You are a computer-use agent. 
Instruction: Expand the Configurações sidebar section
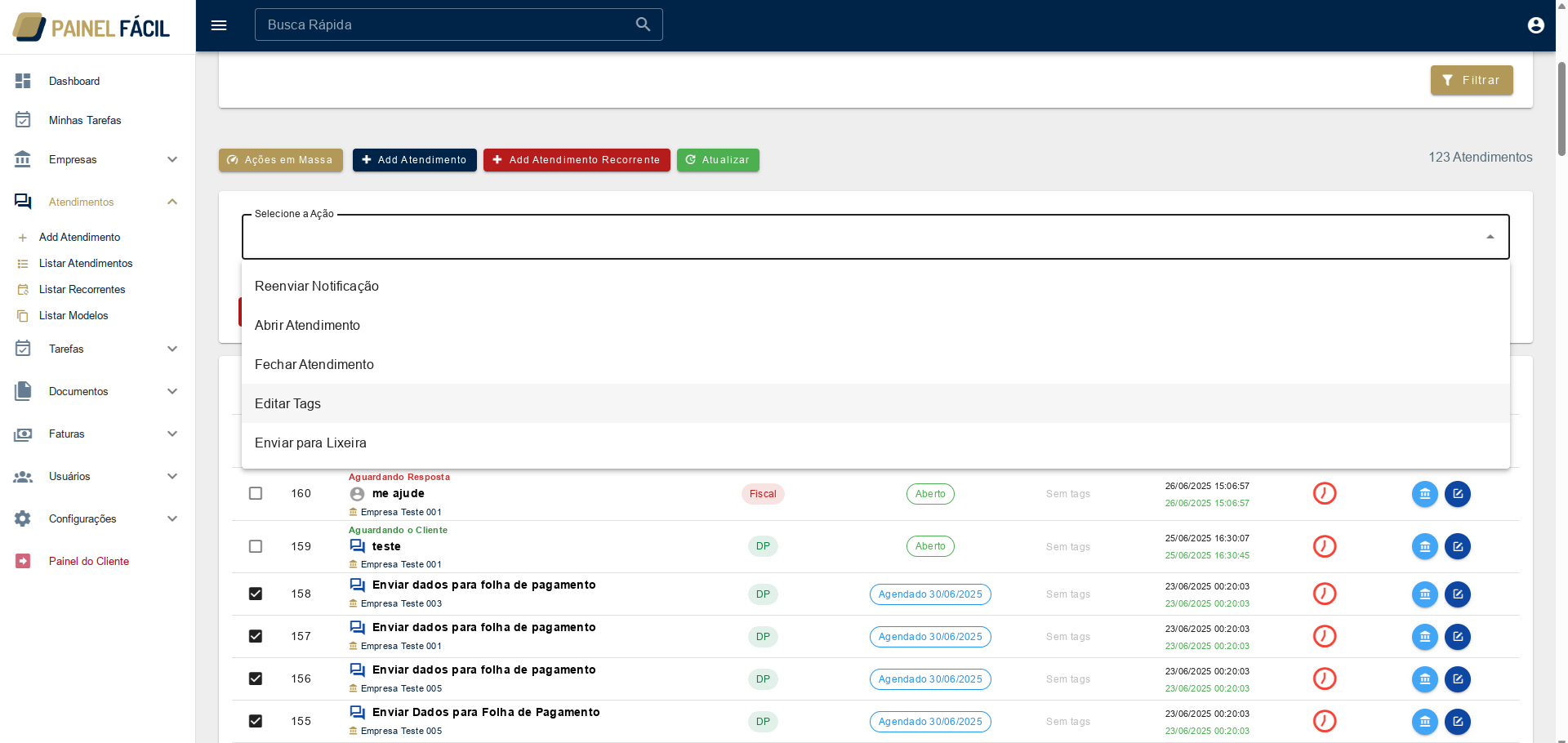172,518
